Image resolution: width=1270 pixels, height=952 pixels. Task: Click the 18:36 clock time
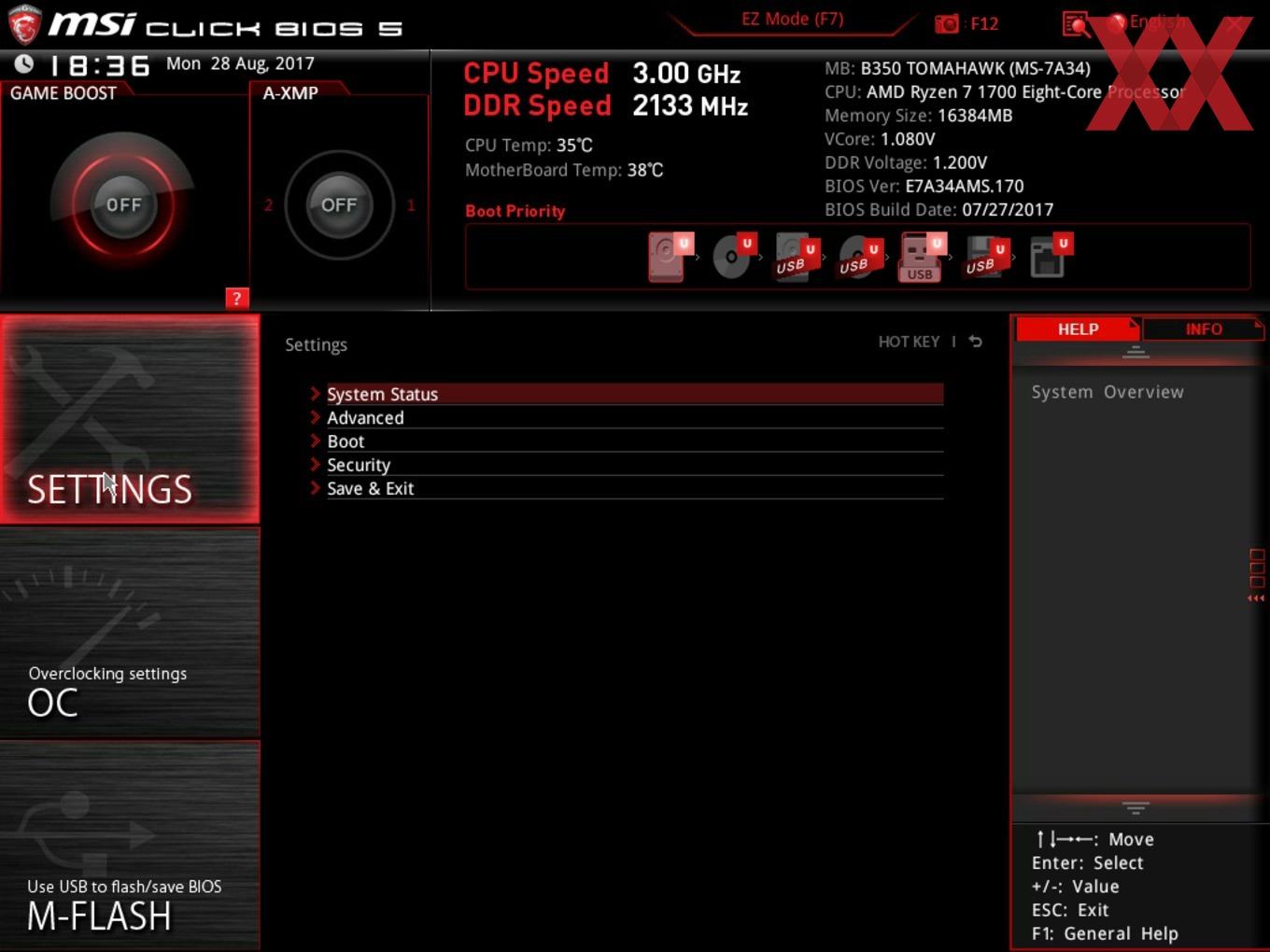[x=100, y=65]
